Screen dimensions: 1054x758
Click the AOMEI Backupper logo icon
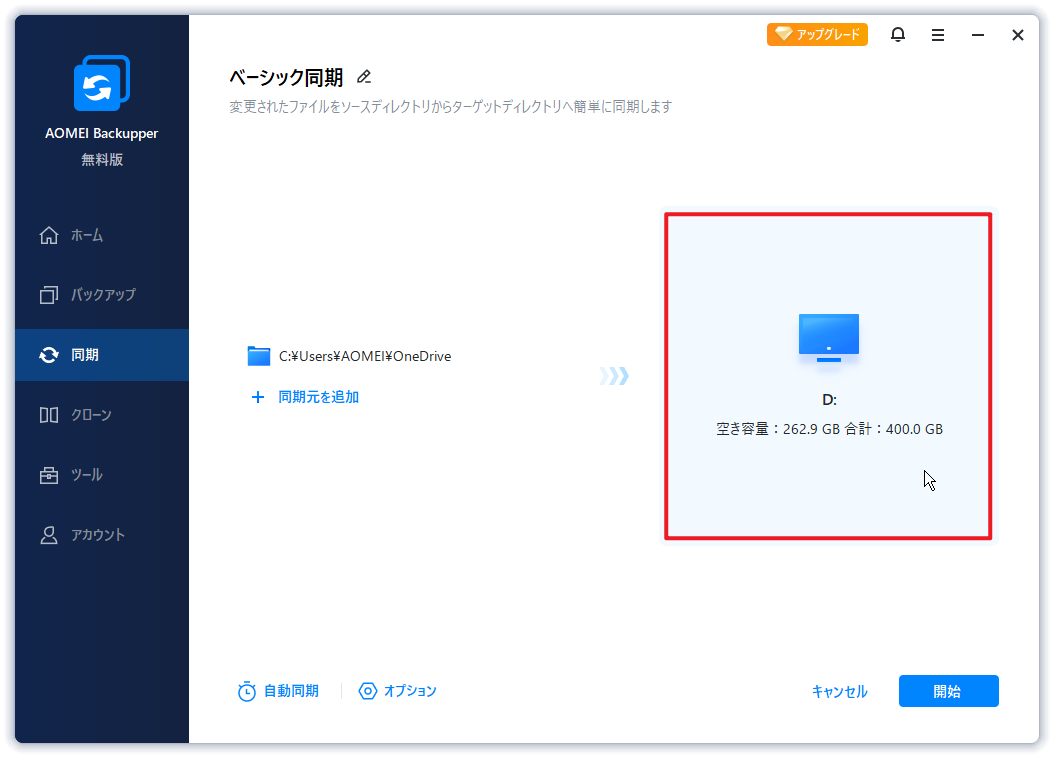102,83
